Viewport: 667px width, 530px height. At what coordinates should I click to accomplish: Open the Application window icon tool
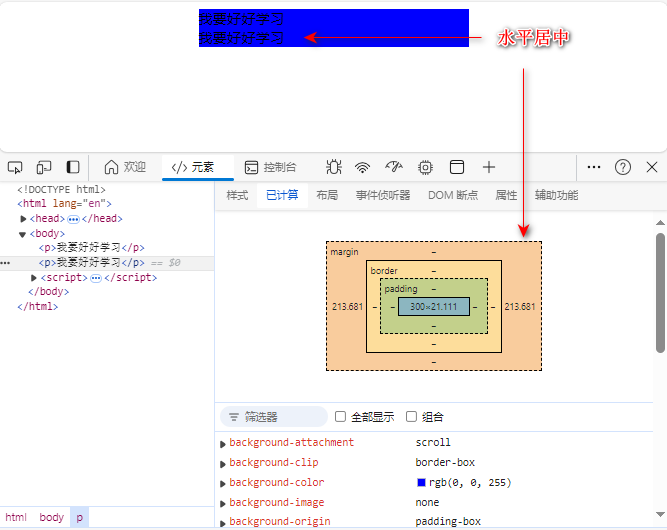pyautogui.click(x=457, y=167)
